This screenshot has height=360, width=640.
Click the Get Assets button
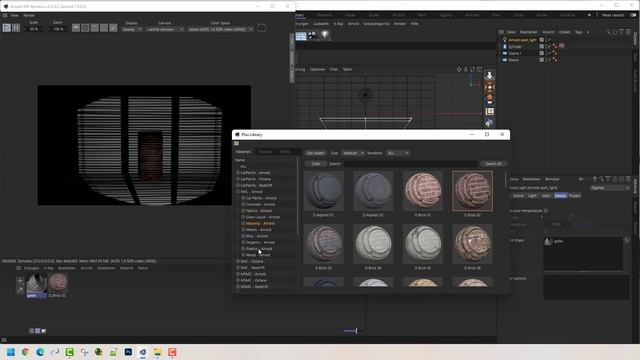(316, 153)
